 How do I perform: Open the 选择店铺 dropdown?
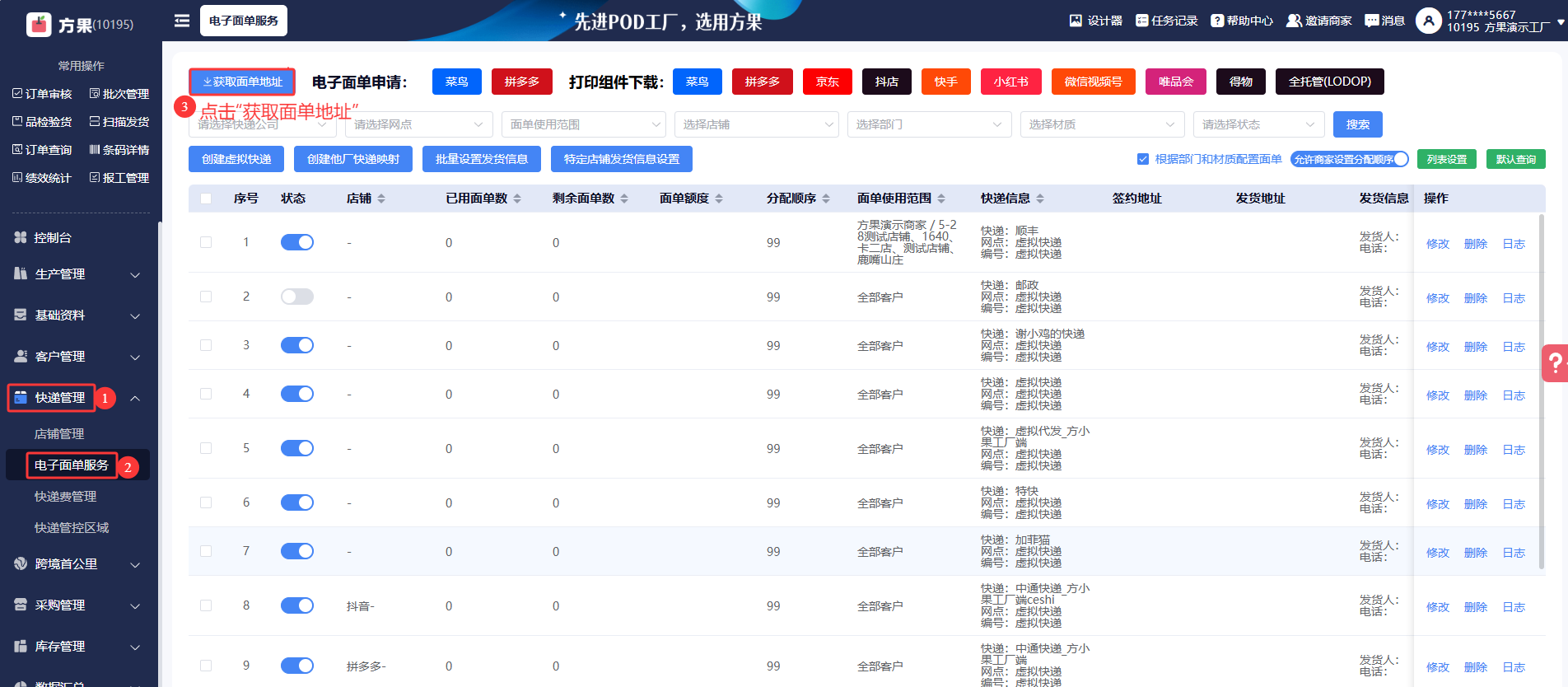(756, 124)
